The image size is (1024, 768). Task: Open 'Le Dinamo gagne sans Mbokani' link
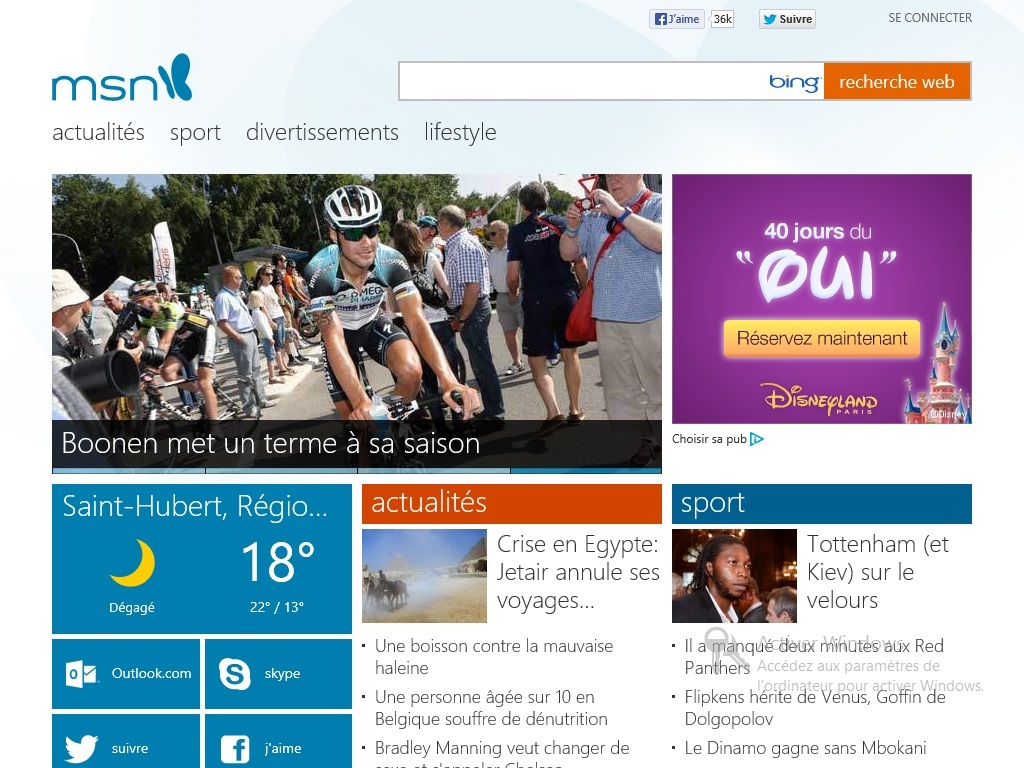tap(805, 748)
